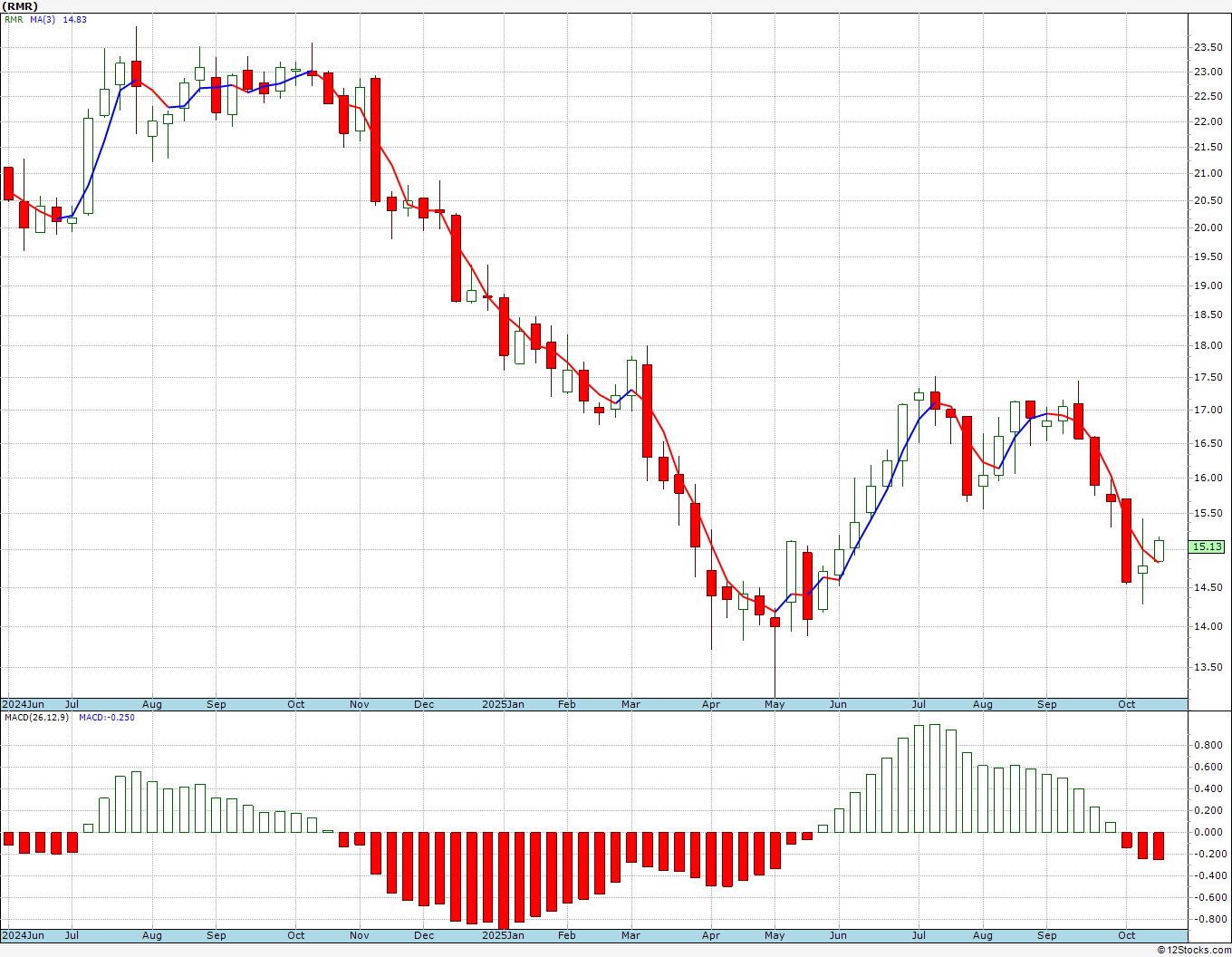Image resolution: width=1232 pixels, height=957 pixels.
Task: Select the 20.50 price axis label
Action: 1208,200
